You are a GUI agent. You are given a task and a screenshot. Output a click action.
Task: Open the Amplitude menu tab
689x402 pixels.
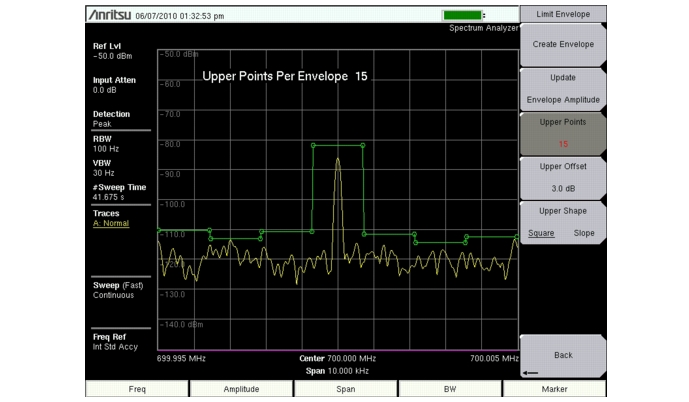[241, 388]
